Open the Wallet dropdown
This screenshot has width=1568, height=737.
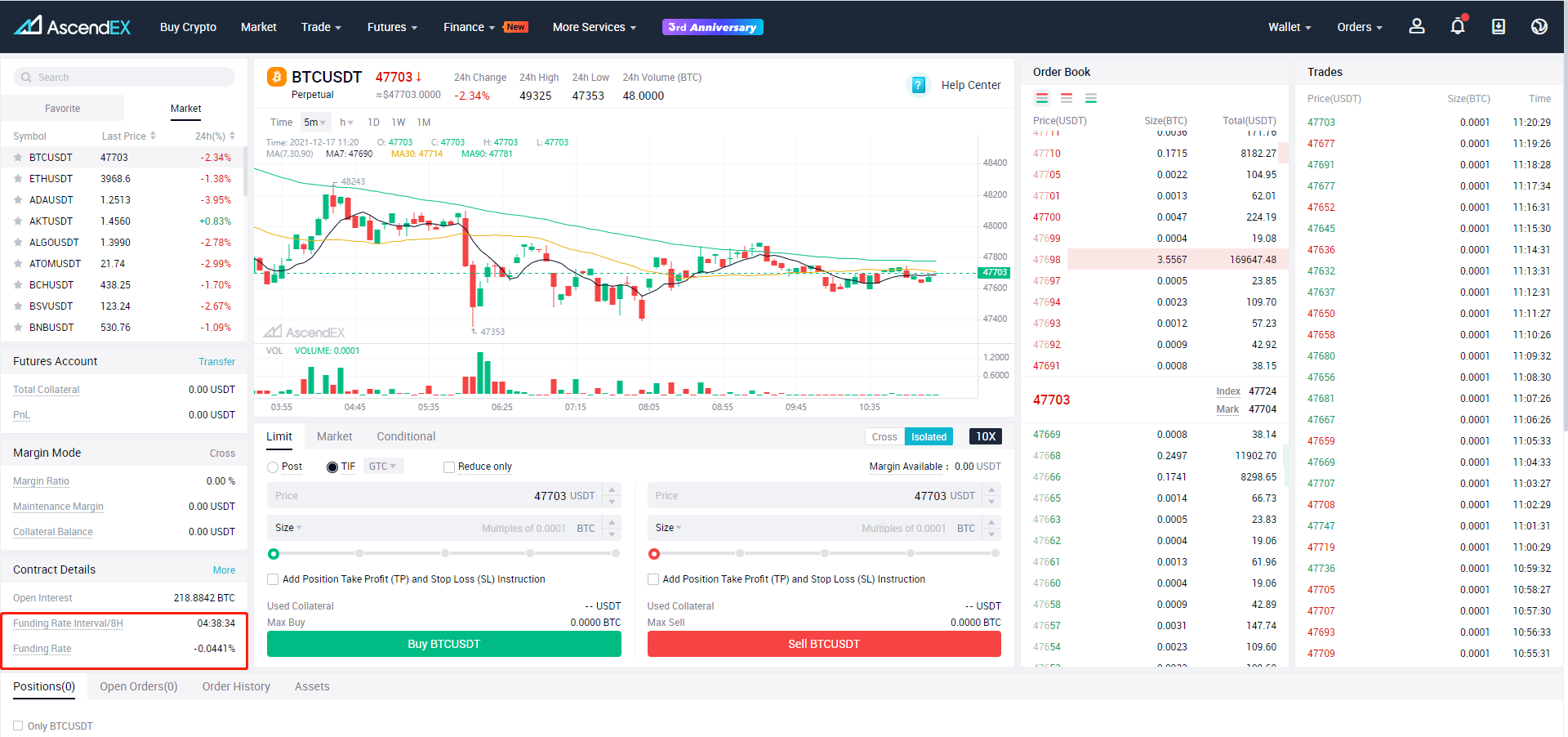pos(1290,27)
